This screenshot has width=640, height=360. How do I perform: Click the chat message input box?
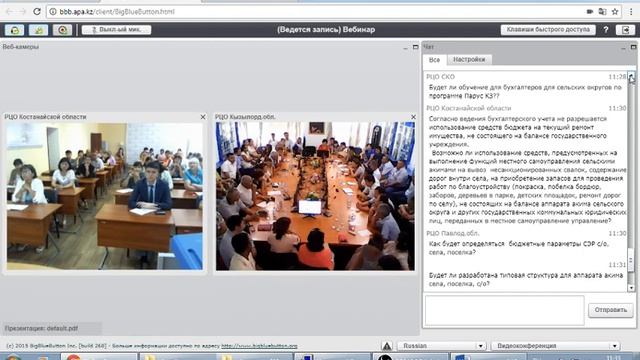coord(504,310)
